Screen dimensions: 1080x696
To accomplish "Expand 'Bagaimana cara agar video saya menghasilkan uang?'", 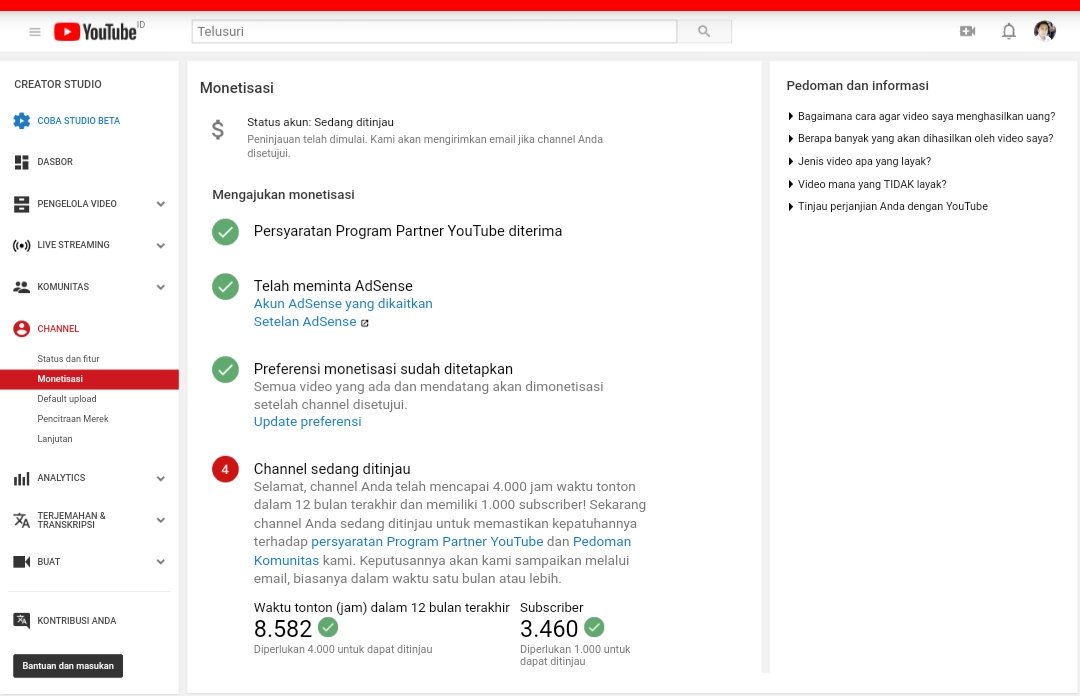I will [x=922, y=116].
